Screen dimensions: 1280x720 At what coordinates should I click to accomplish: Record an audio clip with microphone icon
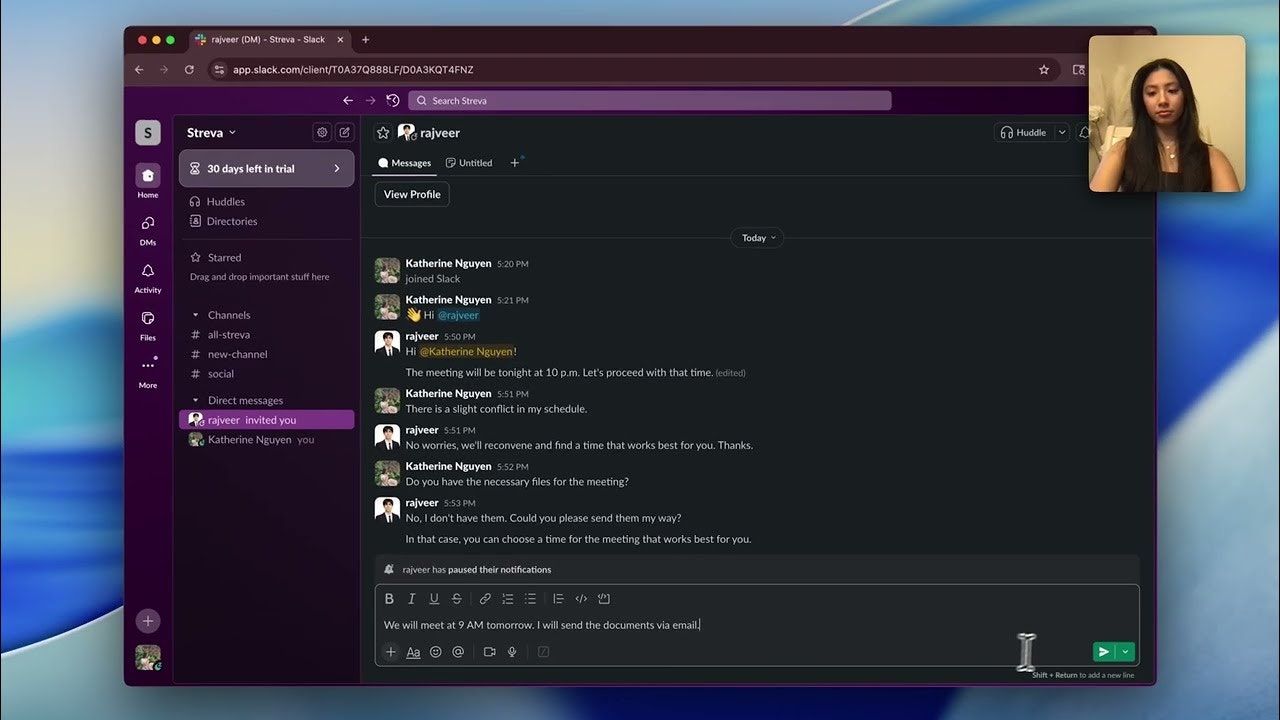point(512,652)
